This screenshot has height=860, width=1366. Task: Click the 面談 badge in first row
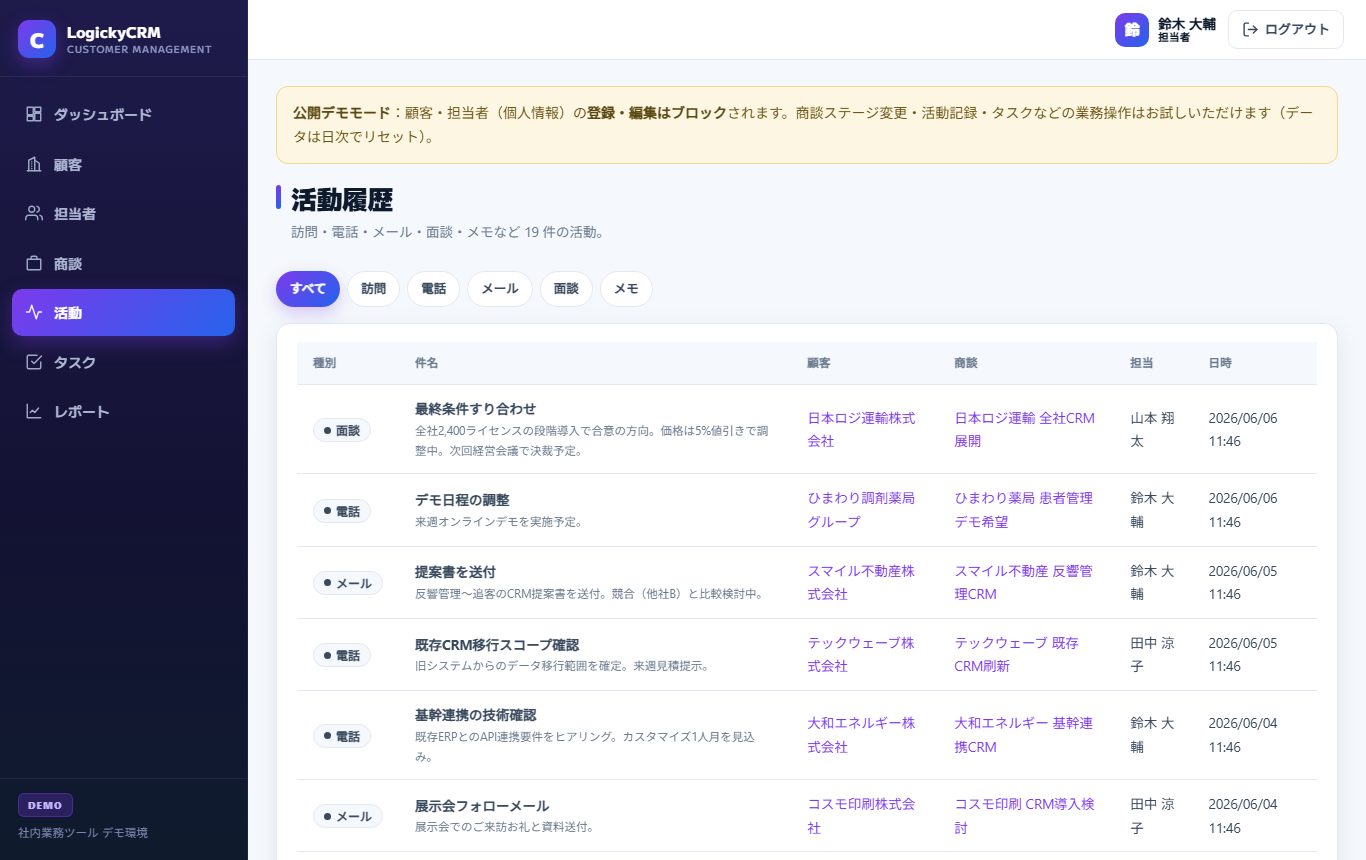[x=342, y=430]
